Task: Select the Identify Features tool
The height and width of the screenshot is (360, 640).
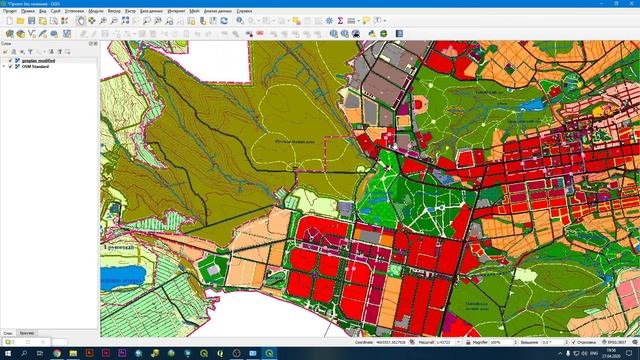Action: [x=240, y=21]
